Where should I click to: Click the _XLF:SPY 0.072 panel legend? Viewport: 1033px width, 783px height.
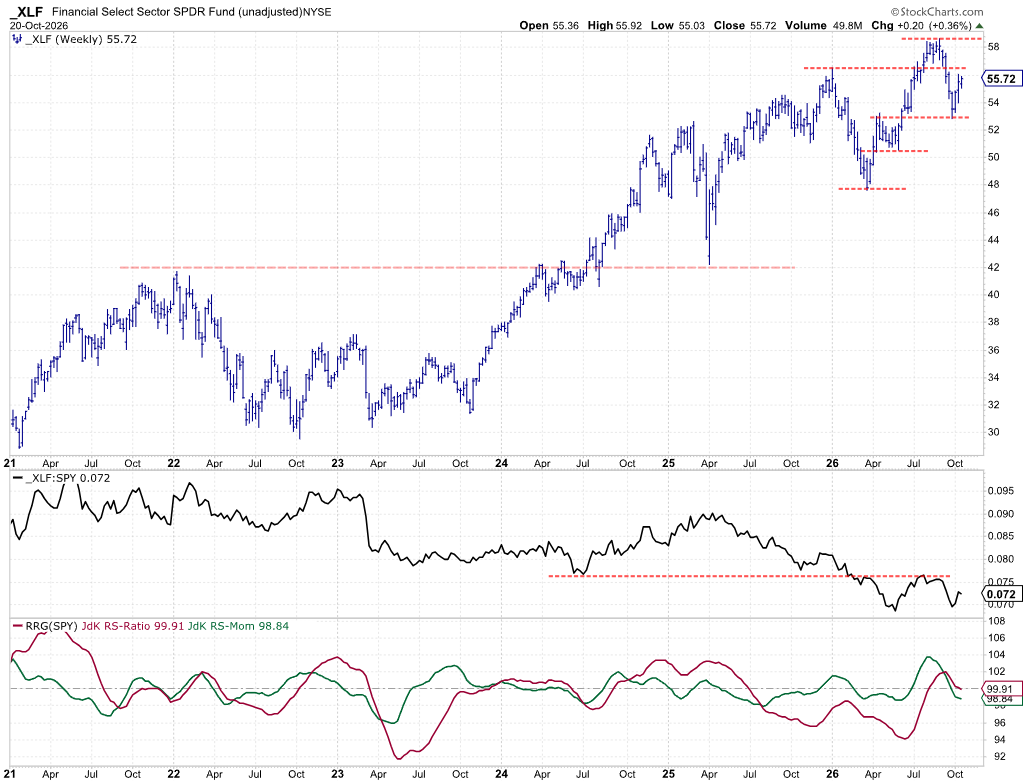tap(67, 478)
